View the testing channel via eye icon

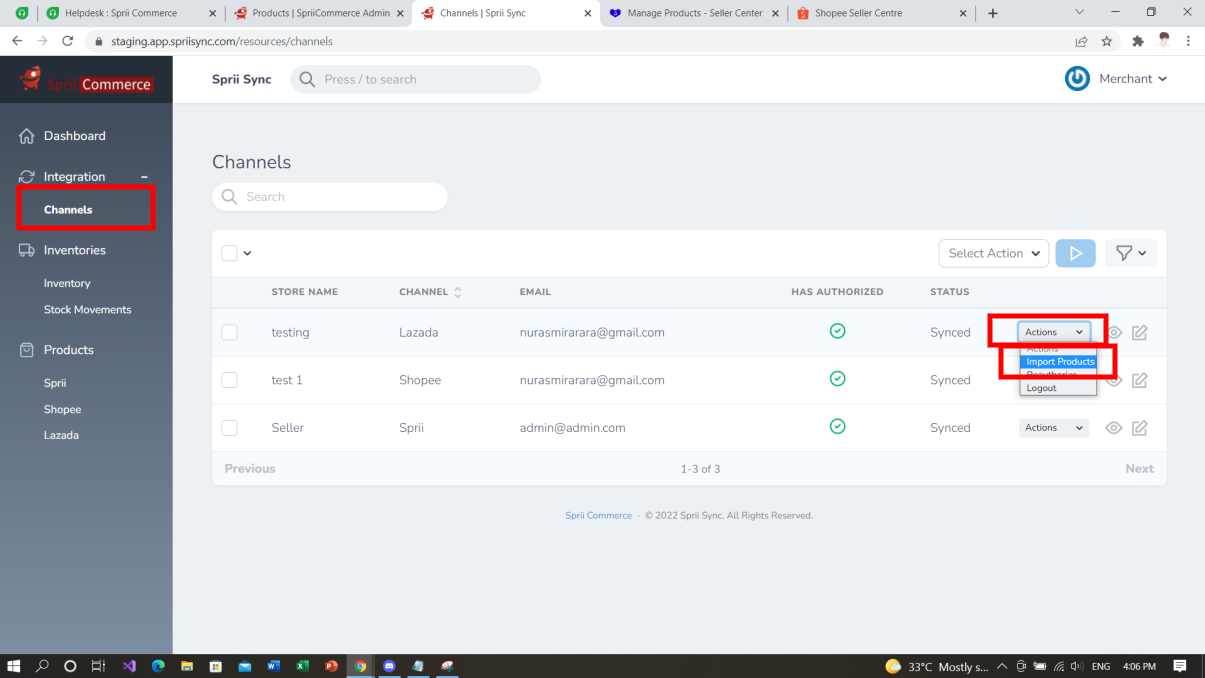click(1114, 333)
